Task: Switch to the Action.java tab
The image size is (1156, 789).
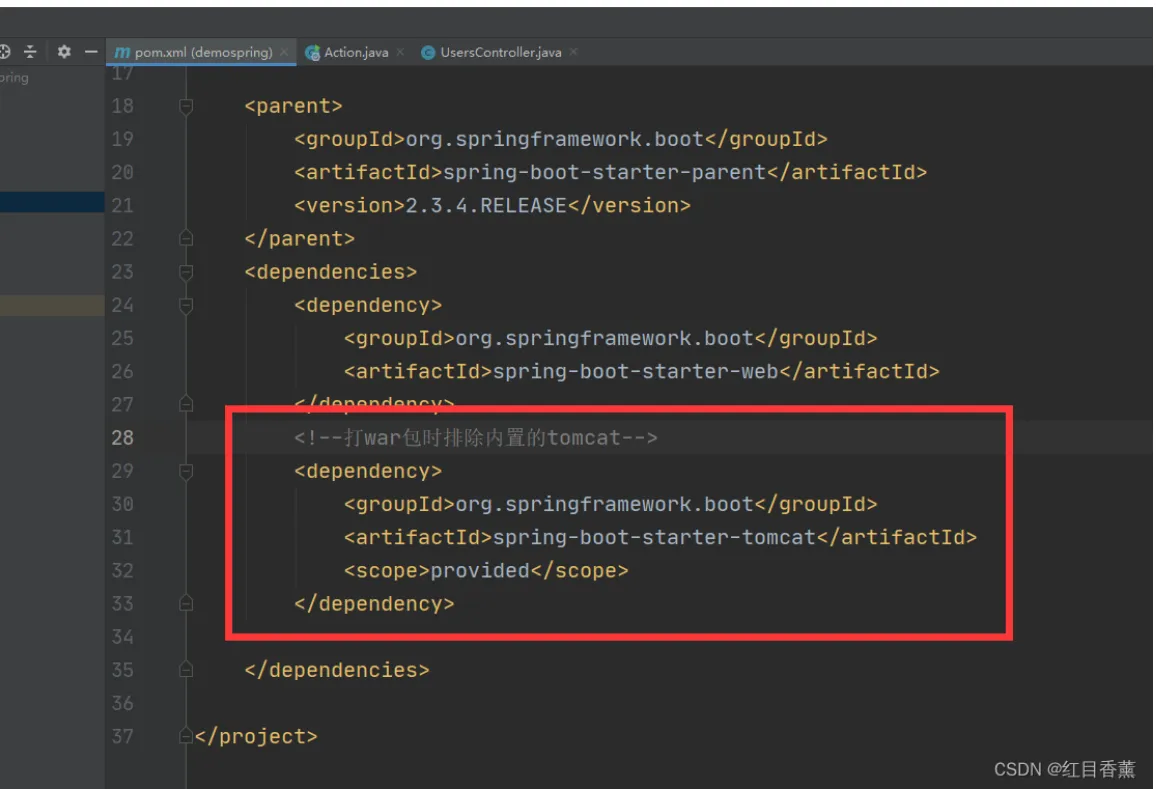Action: coord(356,52)
